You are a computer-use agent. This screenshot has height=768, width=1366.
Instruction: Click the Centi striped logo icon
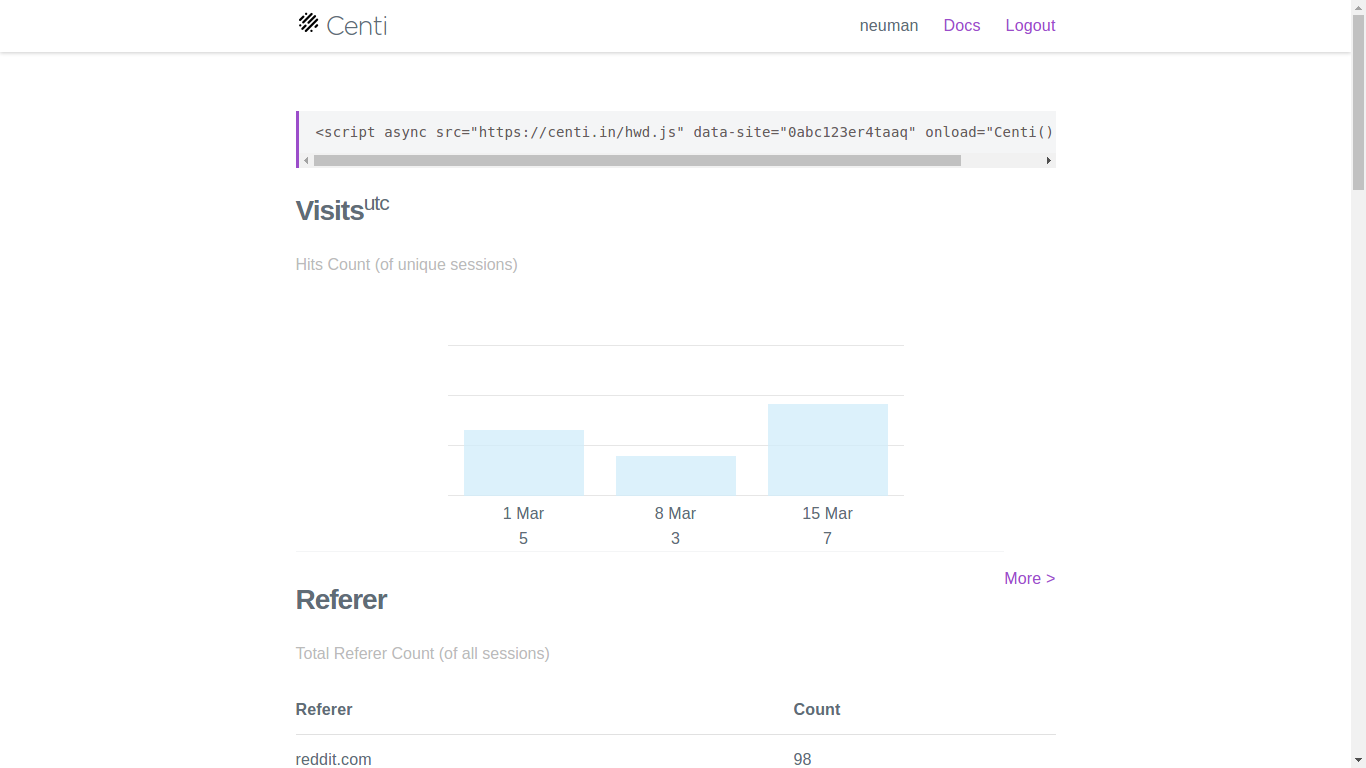[x=308, y=23]
